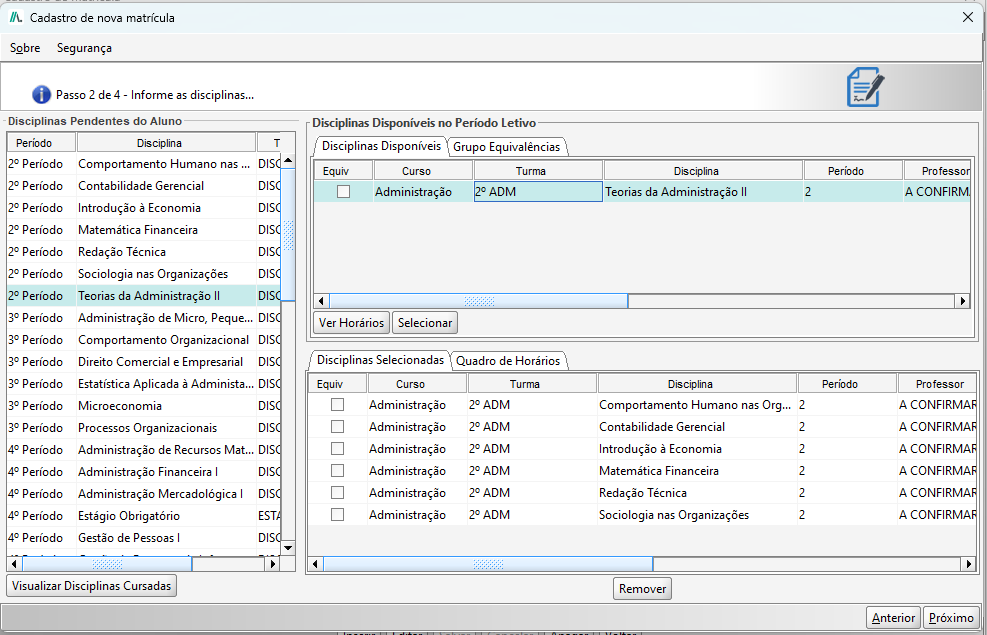
Task: Switch to Quadro de Horários tab
Action: click(x=508, y=361)
